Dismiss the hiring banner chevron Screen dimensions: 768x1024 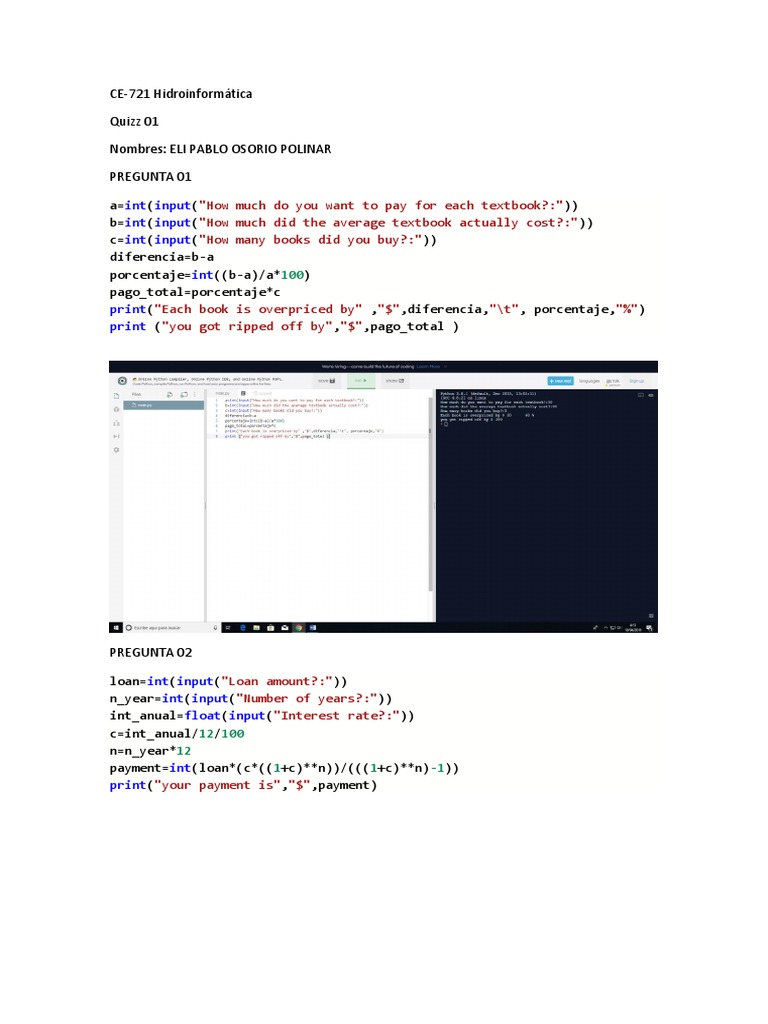tap(445, 366)
